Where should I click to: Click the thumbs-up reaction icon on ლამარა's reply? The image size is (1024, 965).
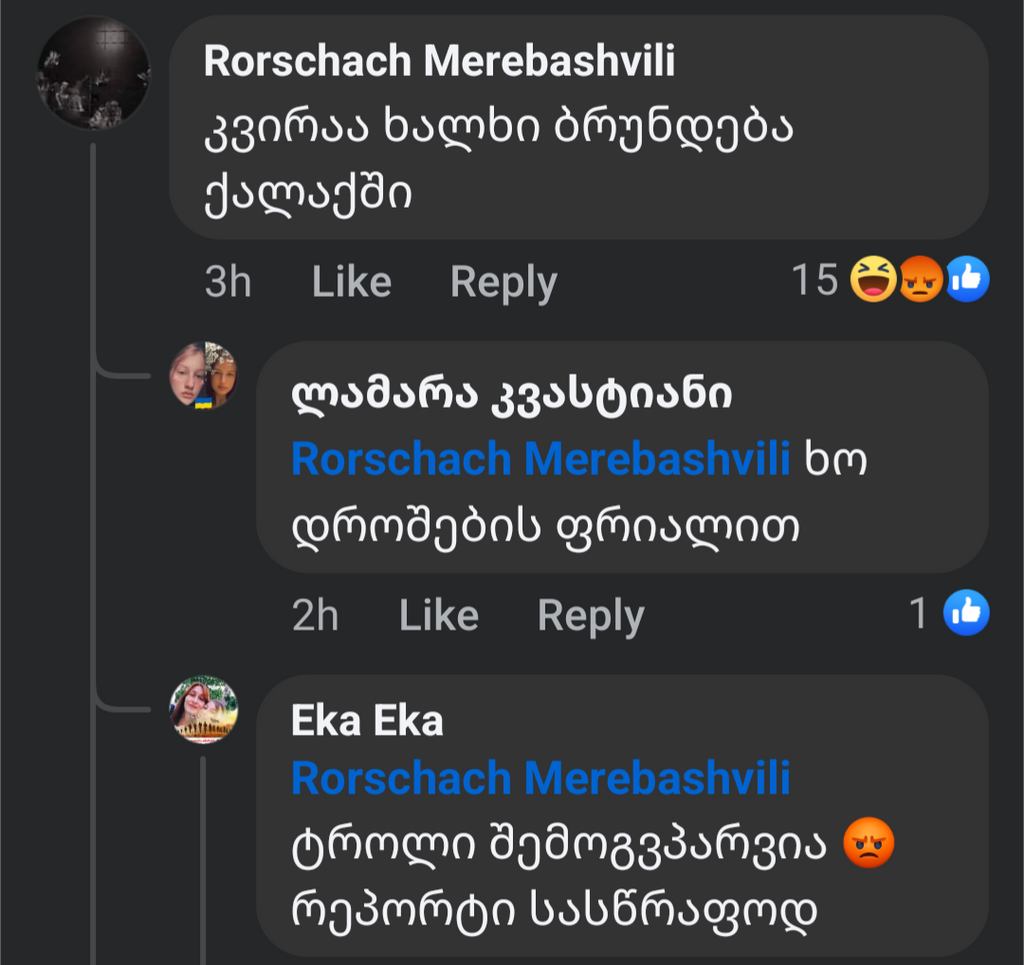967,612
